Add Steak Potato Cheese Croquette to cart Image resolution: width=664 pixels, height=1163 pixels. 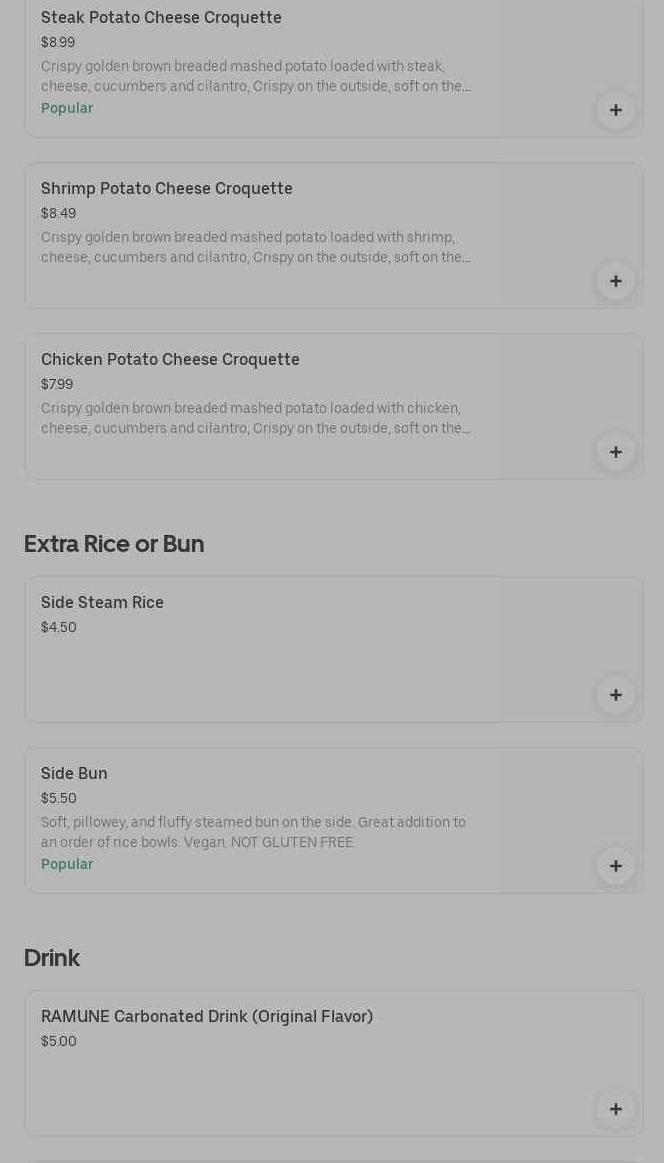(616, 110)
